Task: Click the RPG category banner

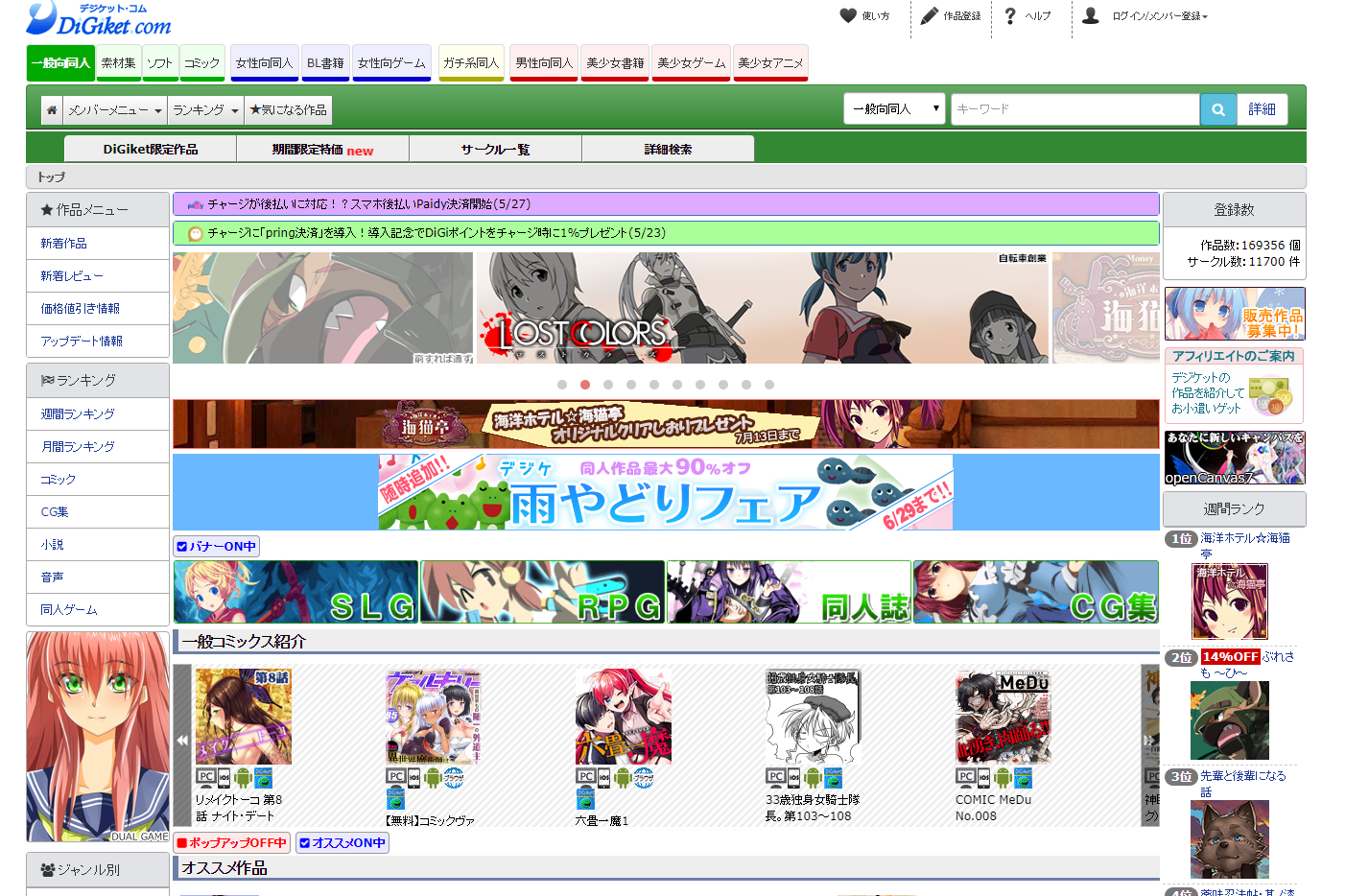Action: pyautogui.click(x=542, y=592)
